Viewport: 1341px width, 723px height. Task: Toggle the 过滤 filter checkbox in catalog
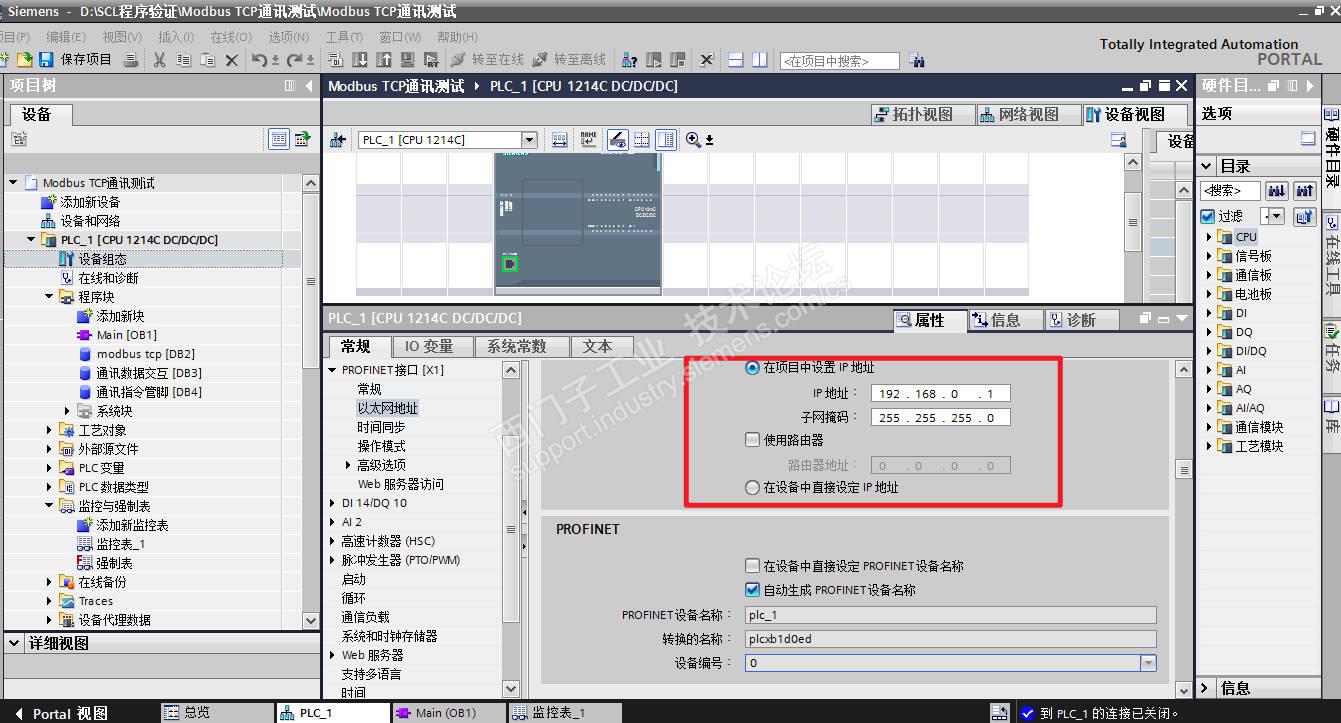(x=1207, y=216)
